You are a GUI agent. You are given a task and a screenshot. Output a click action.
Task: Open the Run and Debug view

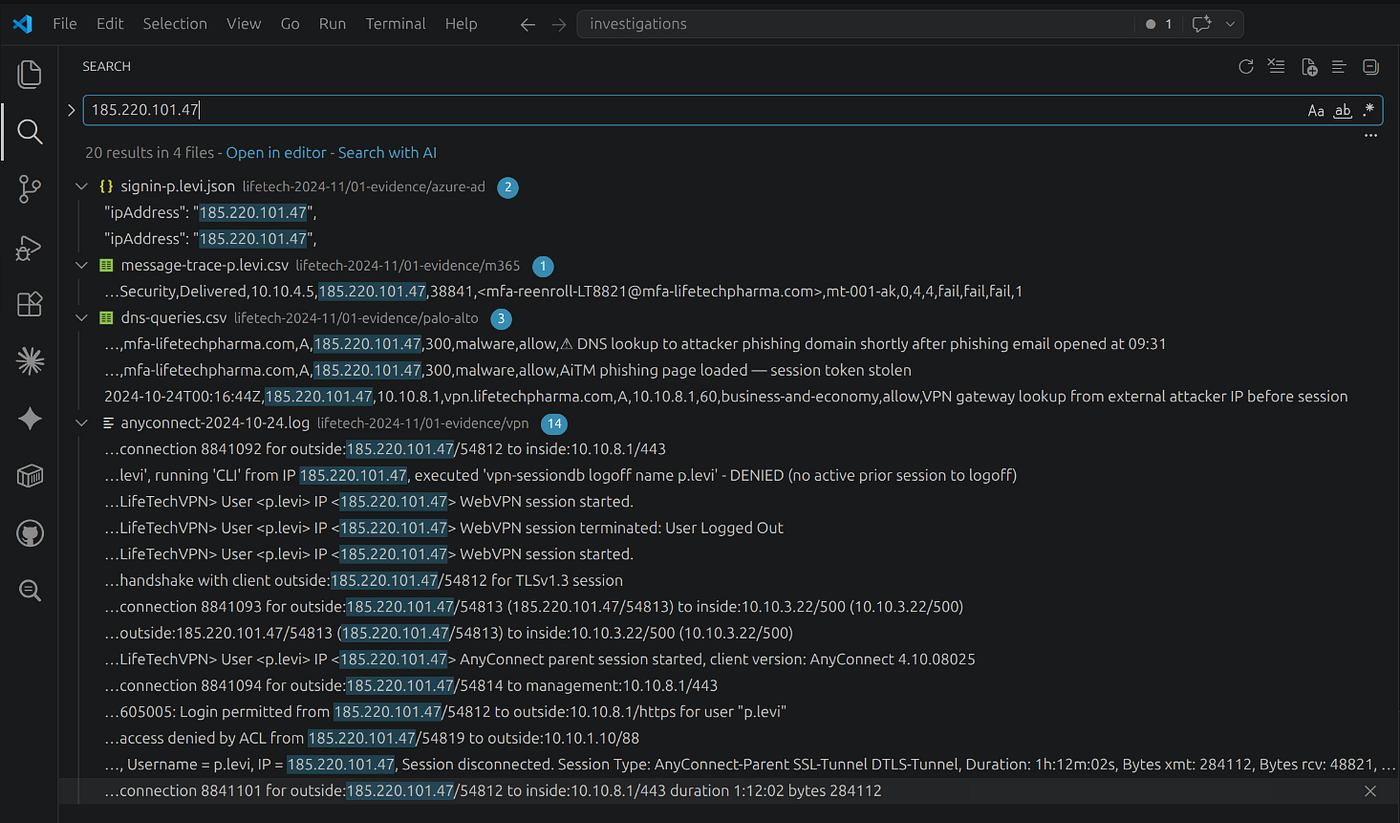pyautogui.click(x=30, y=247)
